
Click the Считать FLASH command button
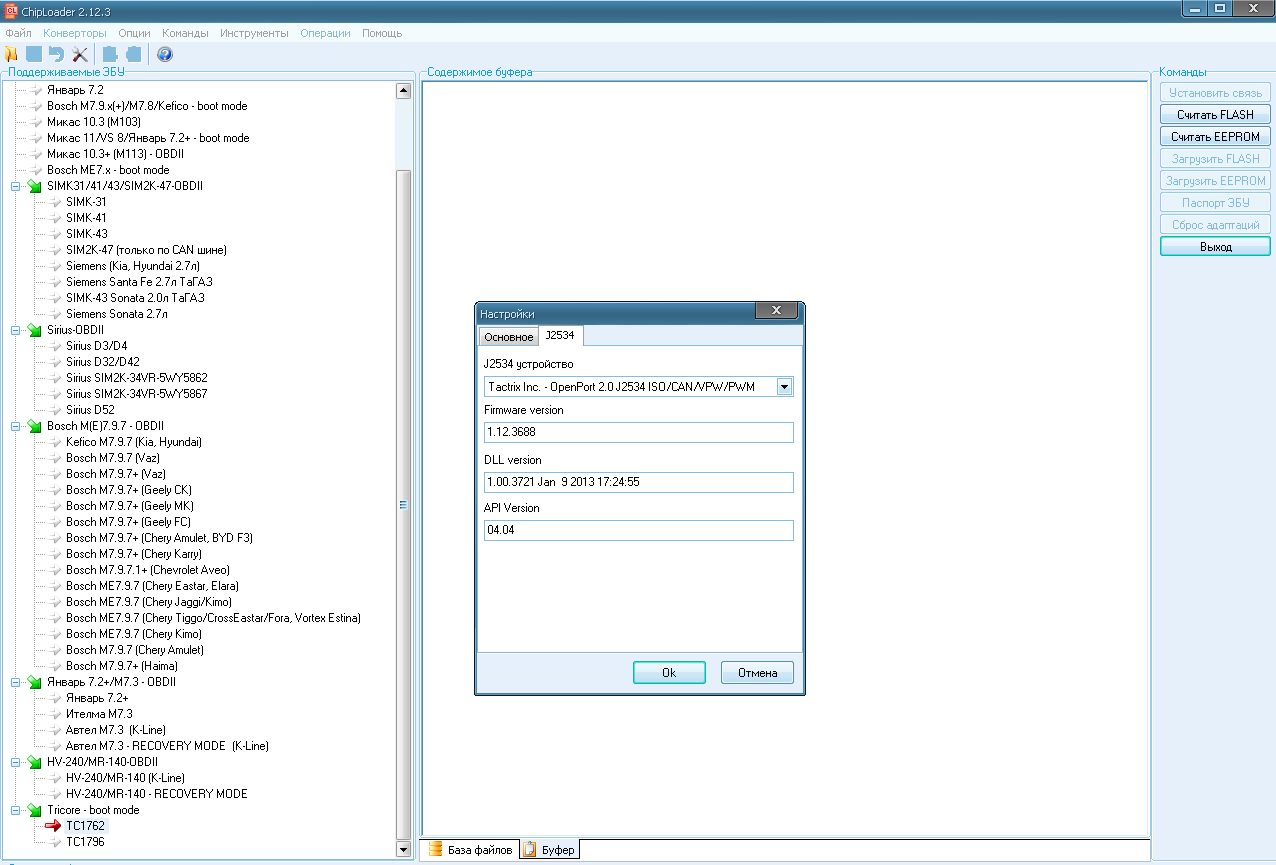[1215, 115]
